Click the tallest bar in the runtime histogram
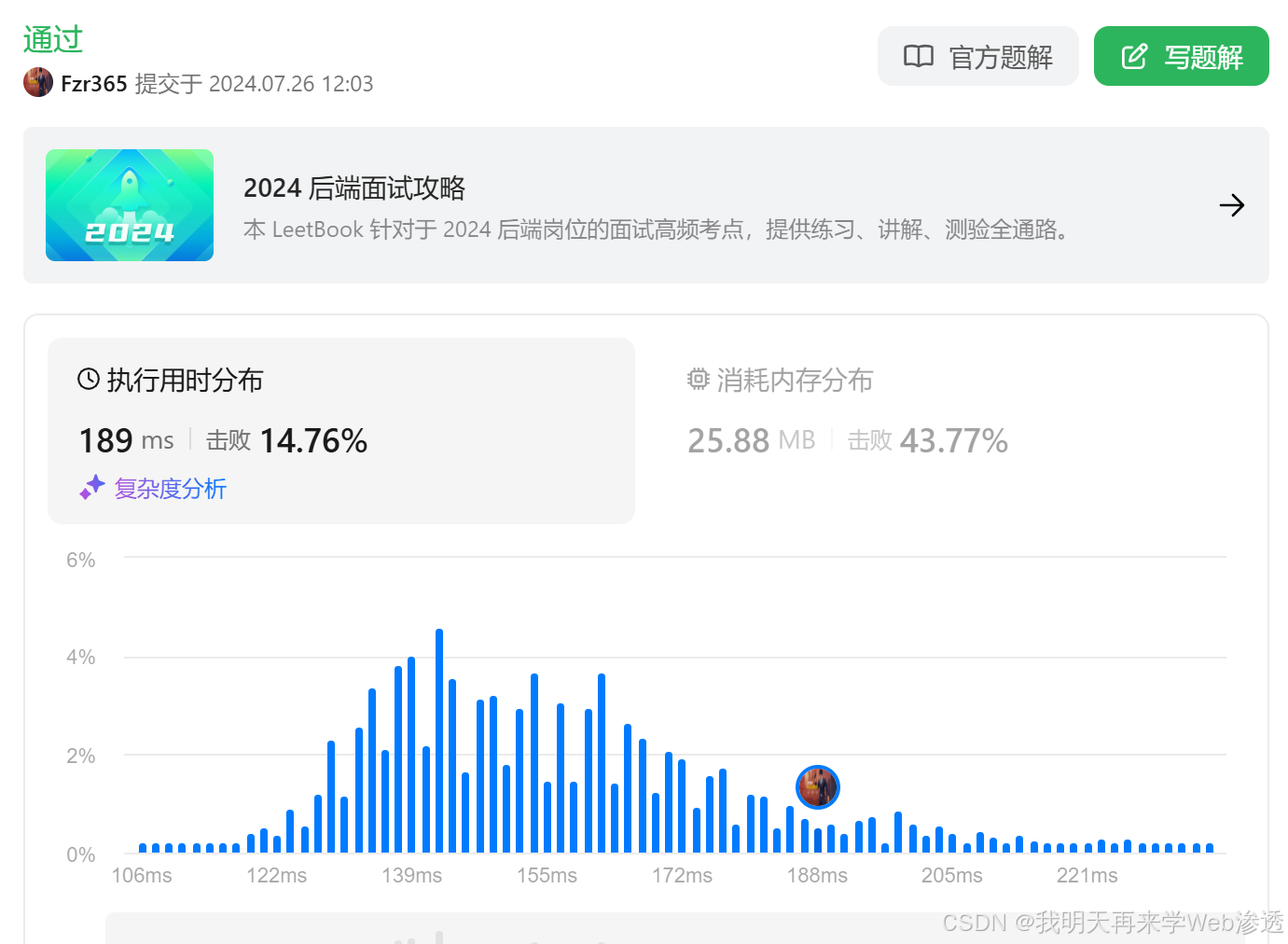The height and width of the screenshot is (944, 1288). (439, 741)
